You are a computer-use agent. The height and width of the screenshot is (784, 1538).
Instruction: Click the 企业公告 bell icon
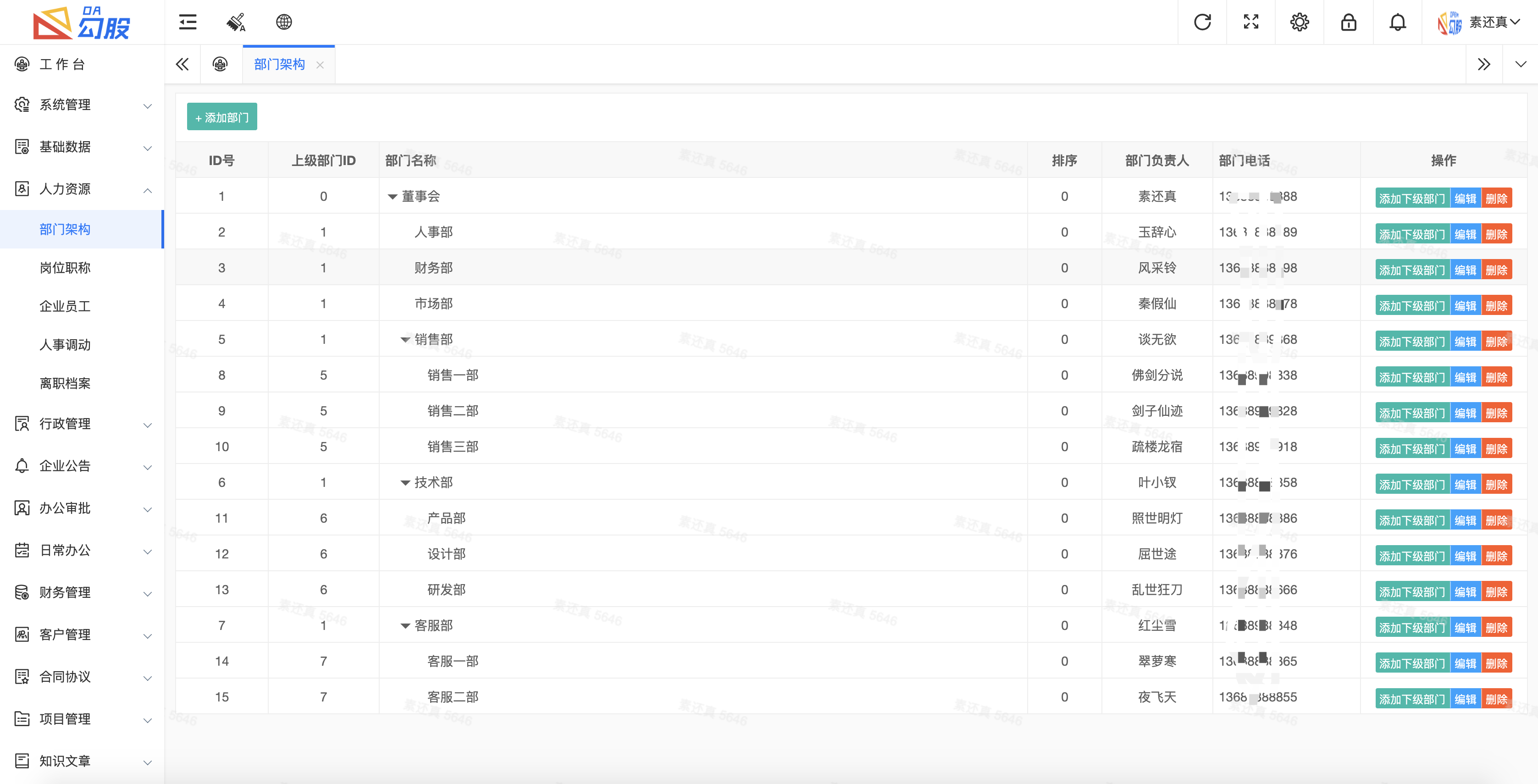22,466
